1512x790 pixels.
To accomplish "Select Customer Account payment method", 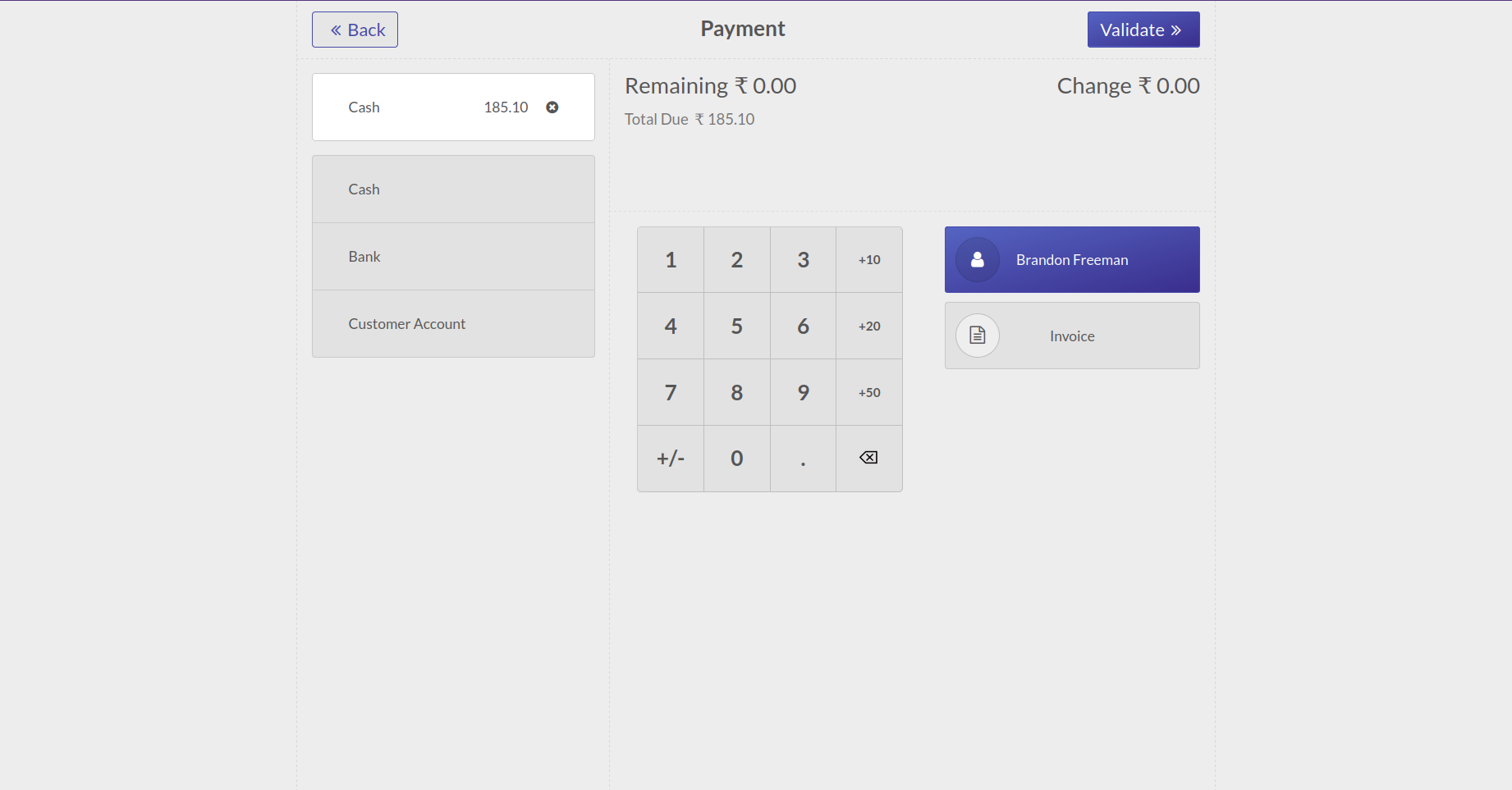I will (x=453, y=324).
